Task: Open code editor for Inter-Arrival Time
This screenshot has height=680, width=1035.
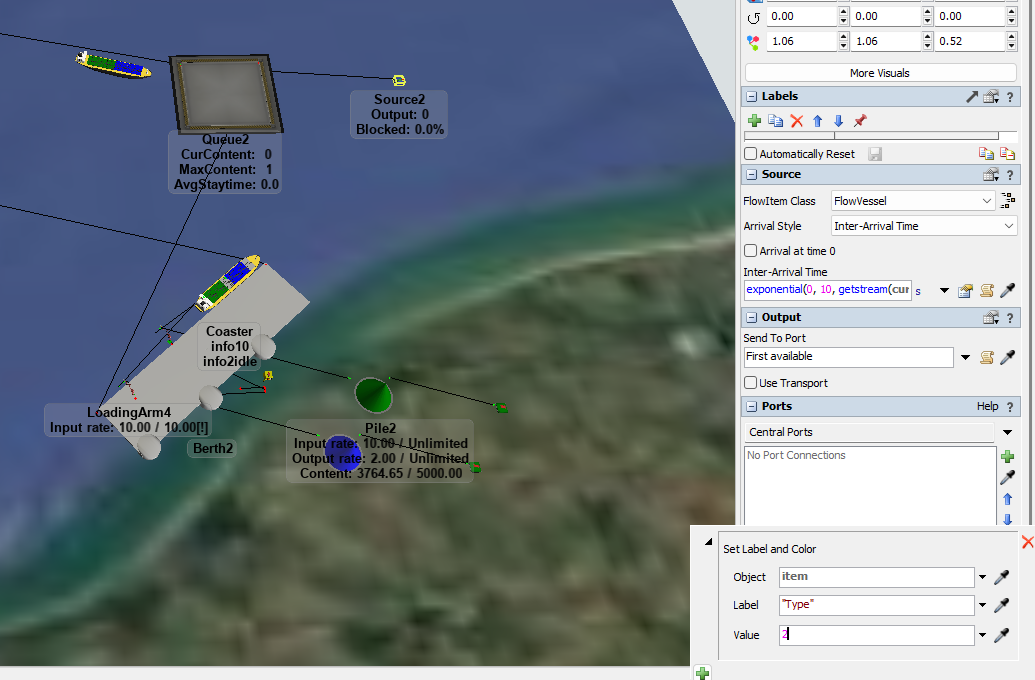Action: click(986, 291)
